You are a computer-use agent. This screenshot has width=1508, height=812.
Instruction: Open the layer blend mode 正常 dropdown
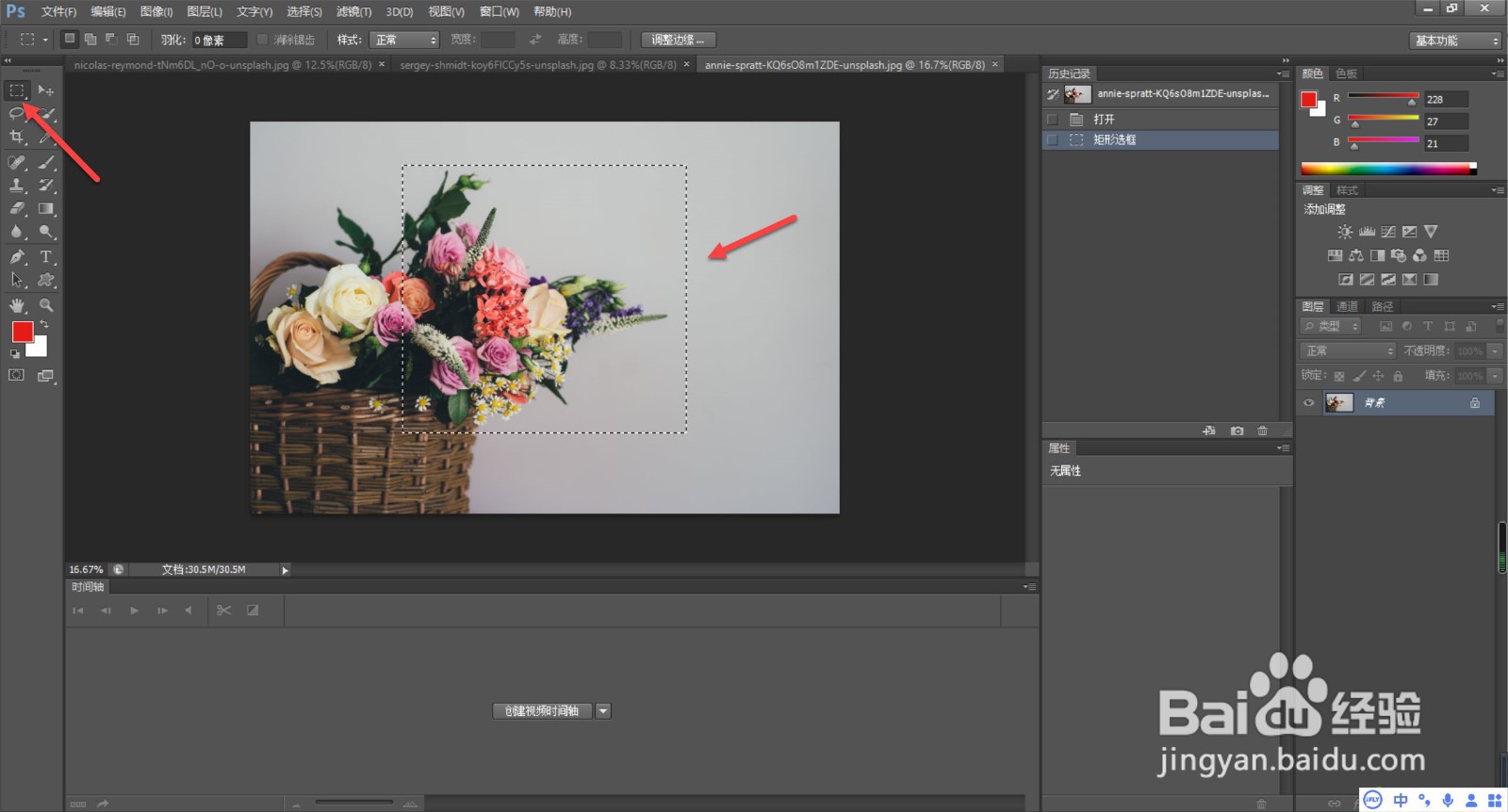point(1348,350)
